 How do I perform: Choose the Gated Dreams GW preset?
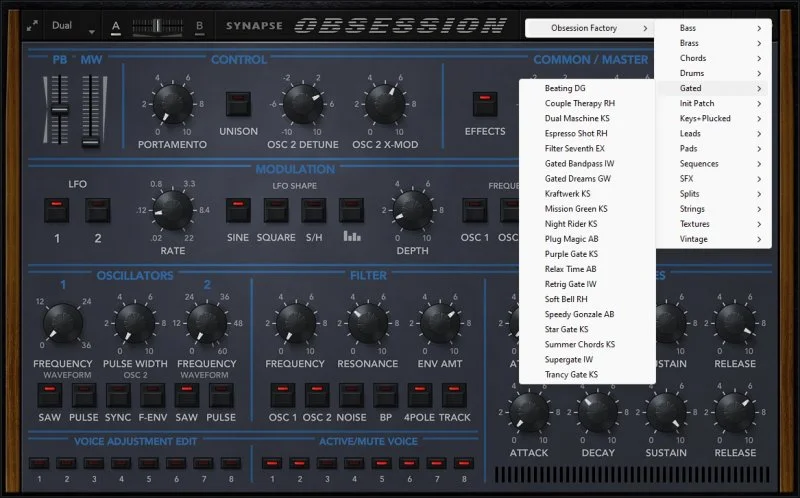point(587,179)
